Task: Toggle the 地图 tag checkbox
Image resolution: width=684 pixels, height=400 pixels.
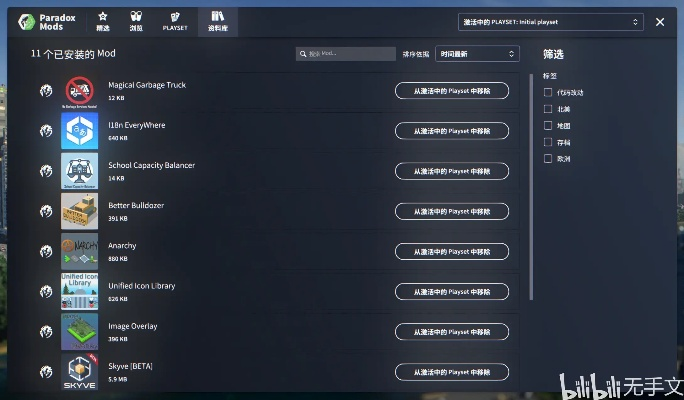Action: click(x=548, y=126)
